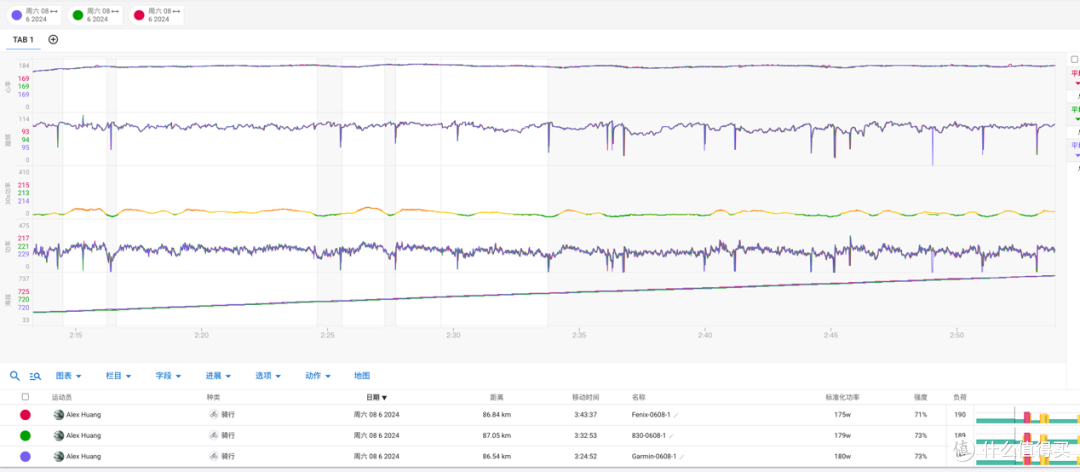This screenshot has height=472, width=1080.
Task: Click athlete avatar in Garmin-0608-1 row
Action: click(59, 456)
